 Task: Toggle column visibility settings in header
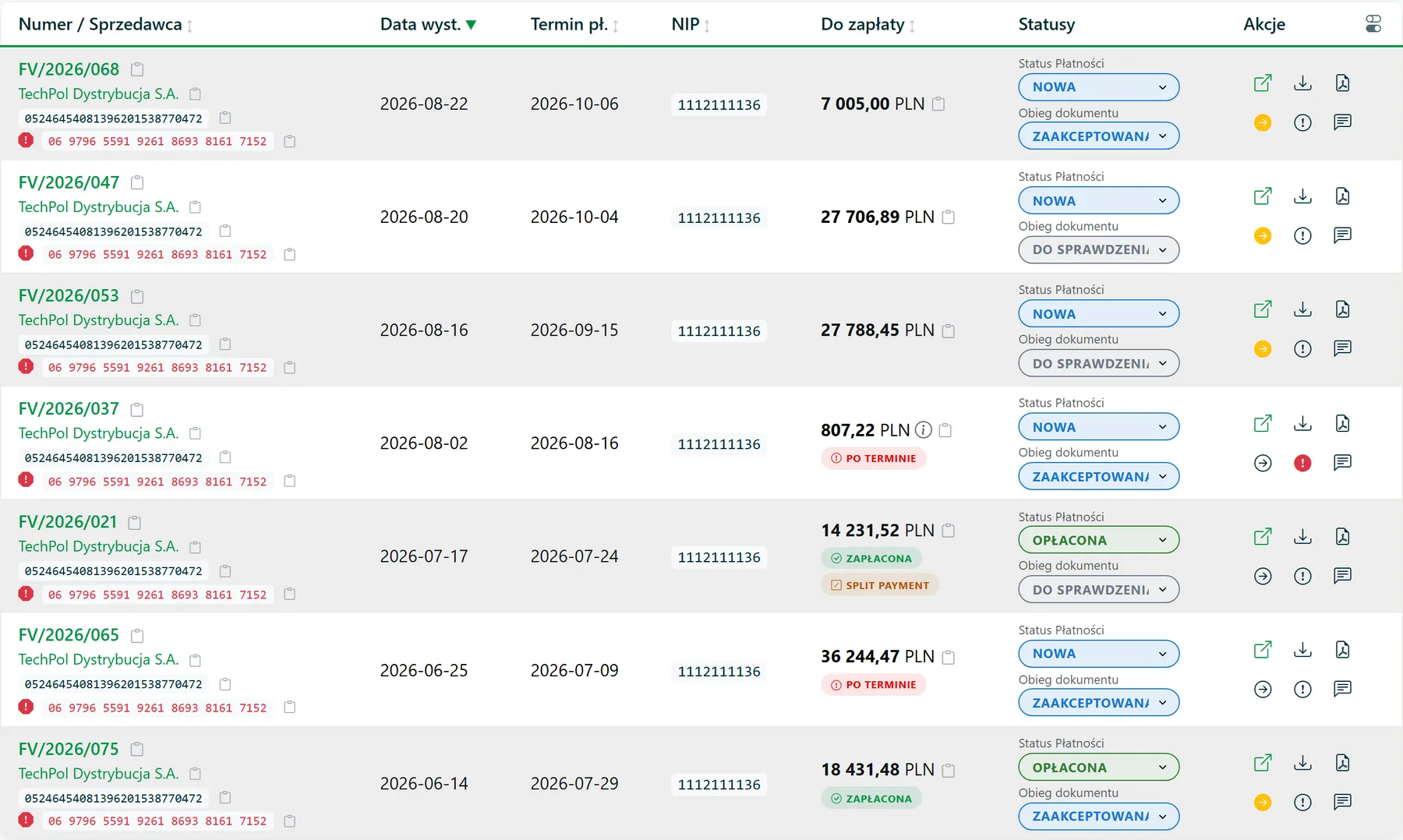pos(1373,24)
